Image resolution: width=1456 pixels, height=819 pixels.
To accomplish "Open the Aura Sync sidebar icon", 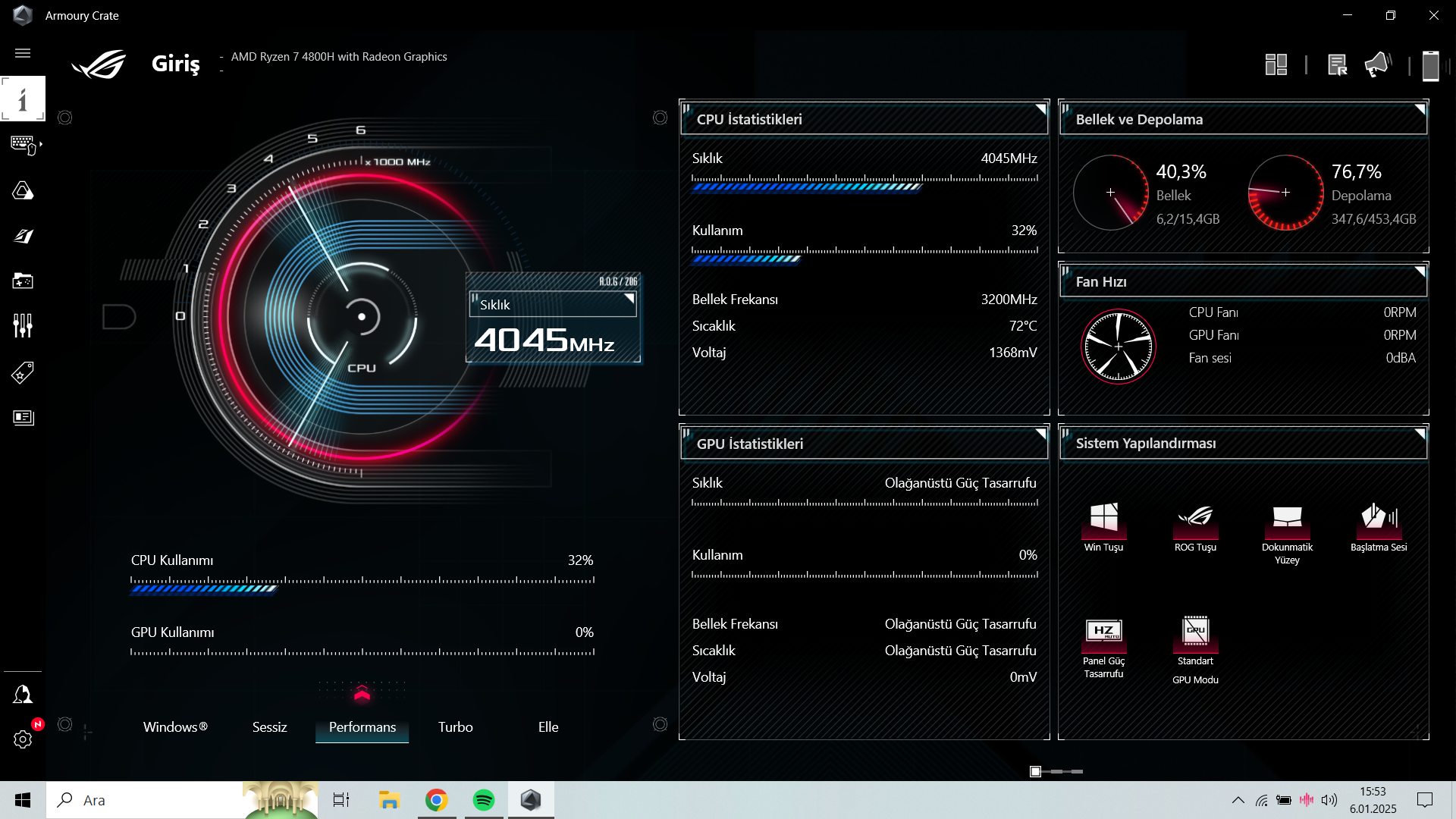I will (x=23, y=190).
